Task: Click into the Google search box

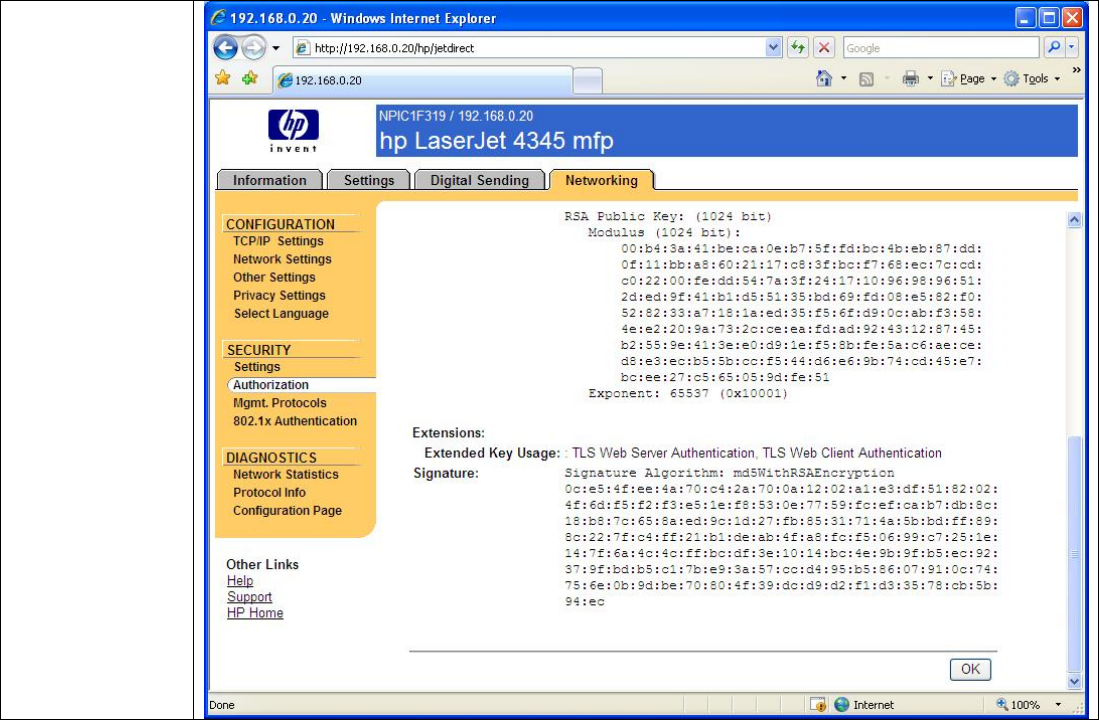Action: [941, 48]
